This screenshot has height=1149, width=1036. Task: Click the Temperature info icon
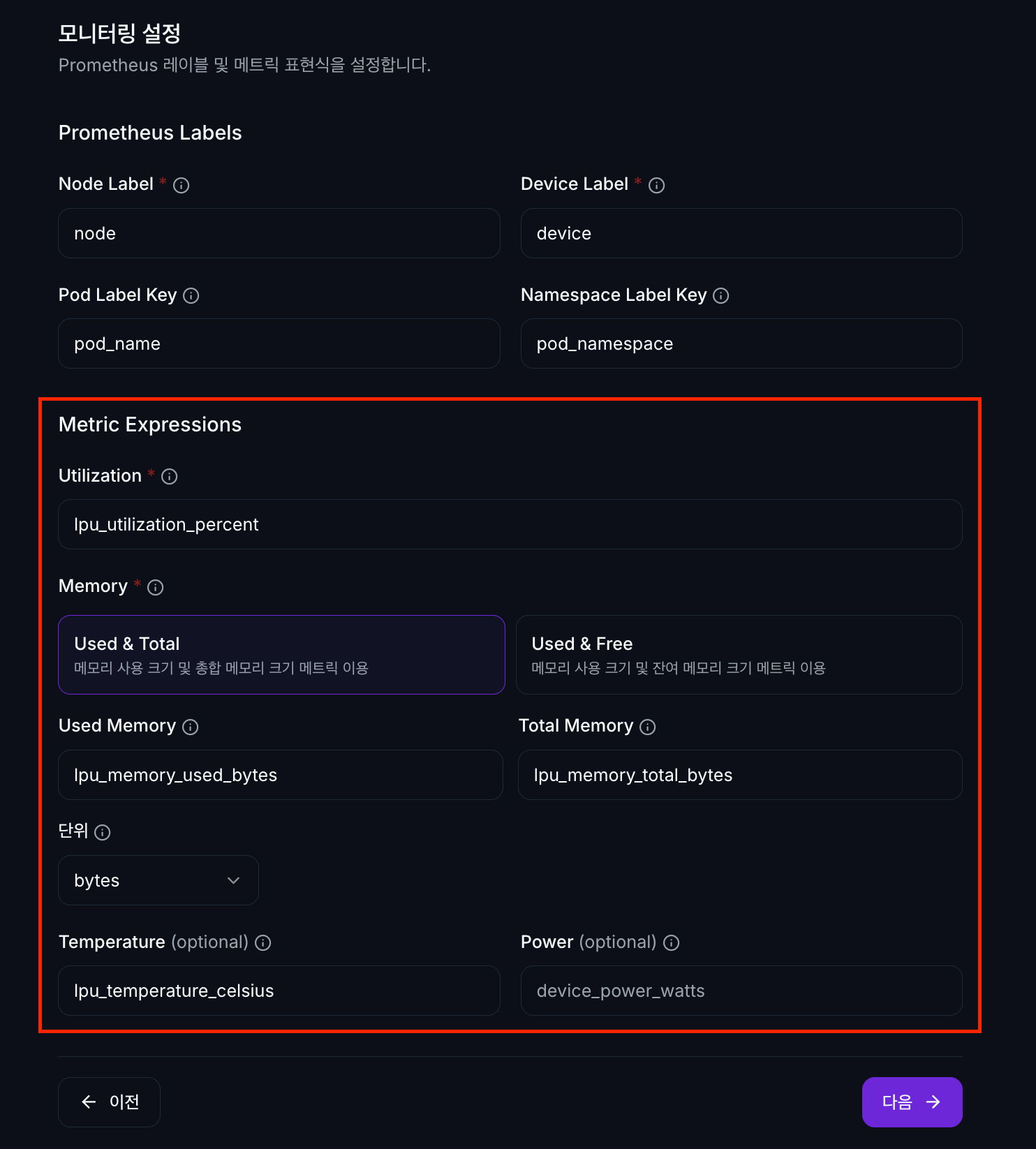pyautogui.click(x=262, y=943)
